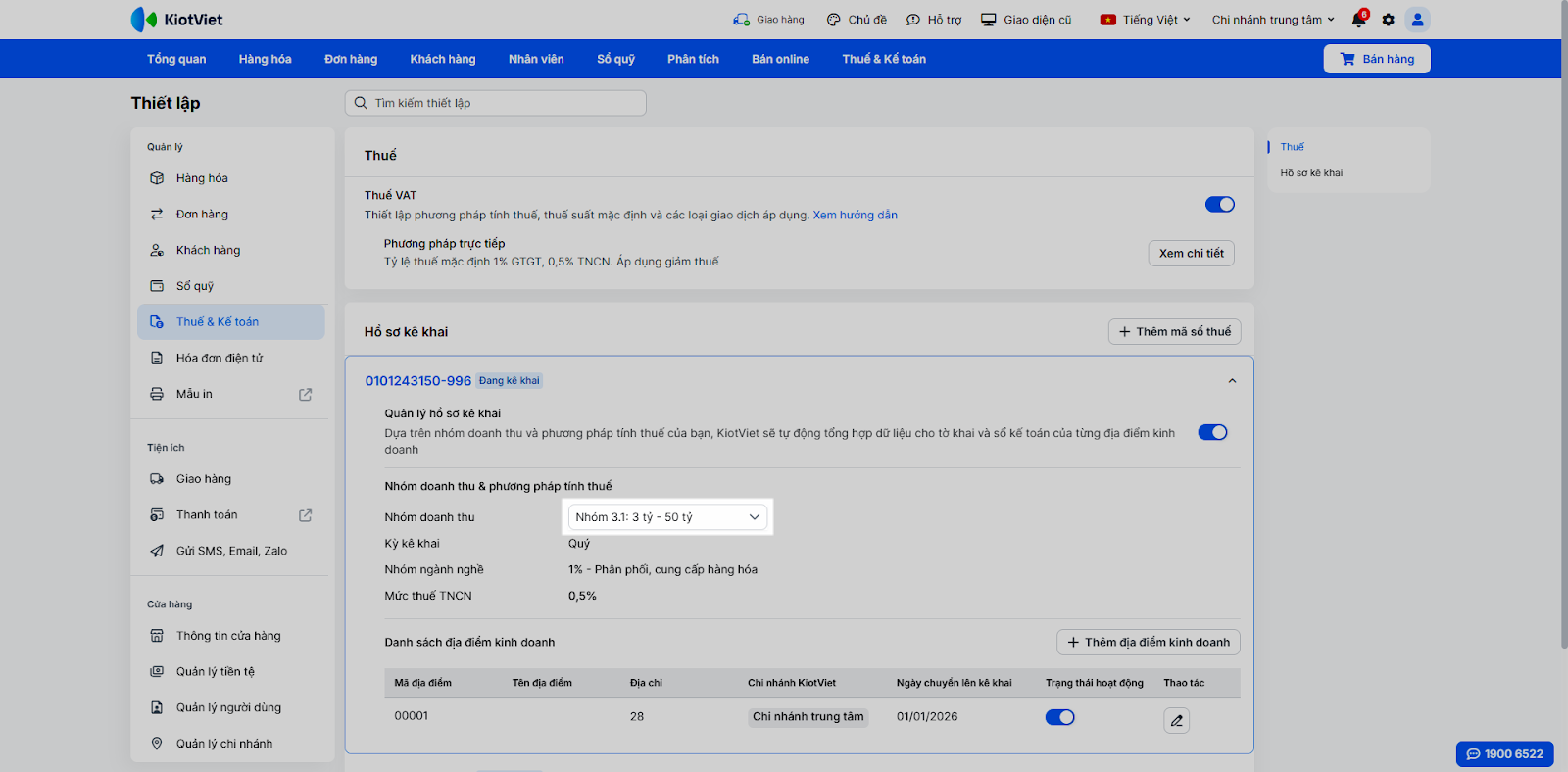Open the Tiếng Việt language dropdown
1568x772 pixels.
[1146, 20]
